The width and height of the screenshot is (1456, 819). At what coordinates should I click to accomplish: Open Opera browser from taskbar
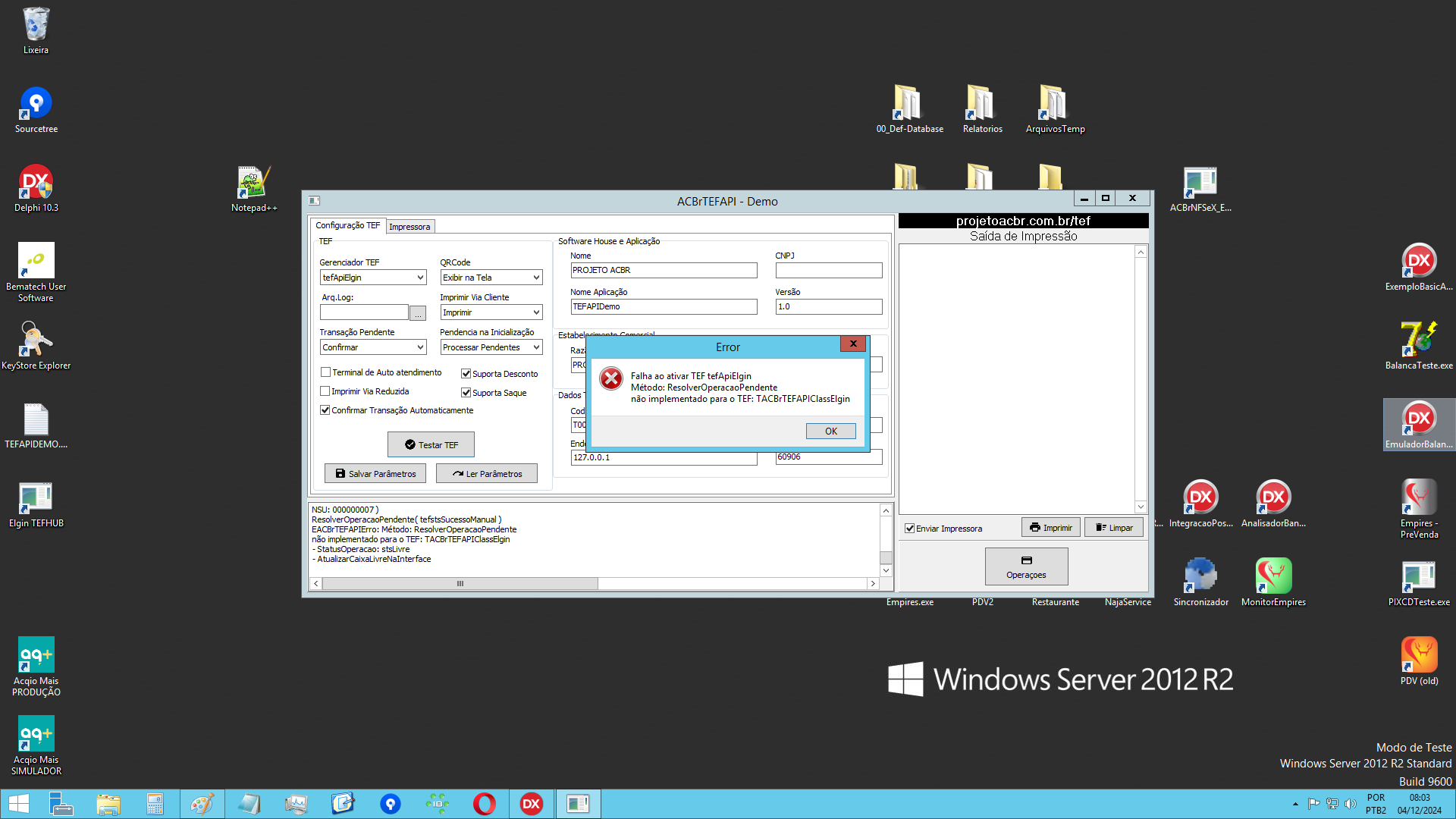[x=484, y=804]
